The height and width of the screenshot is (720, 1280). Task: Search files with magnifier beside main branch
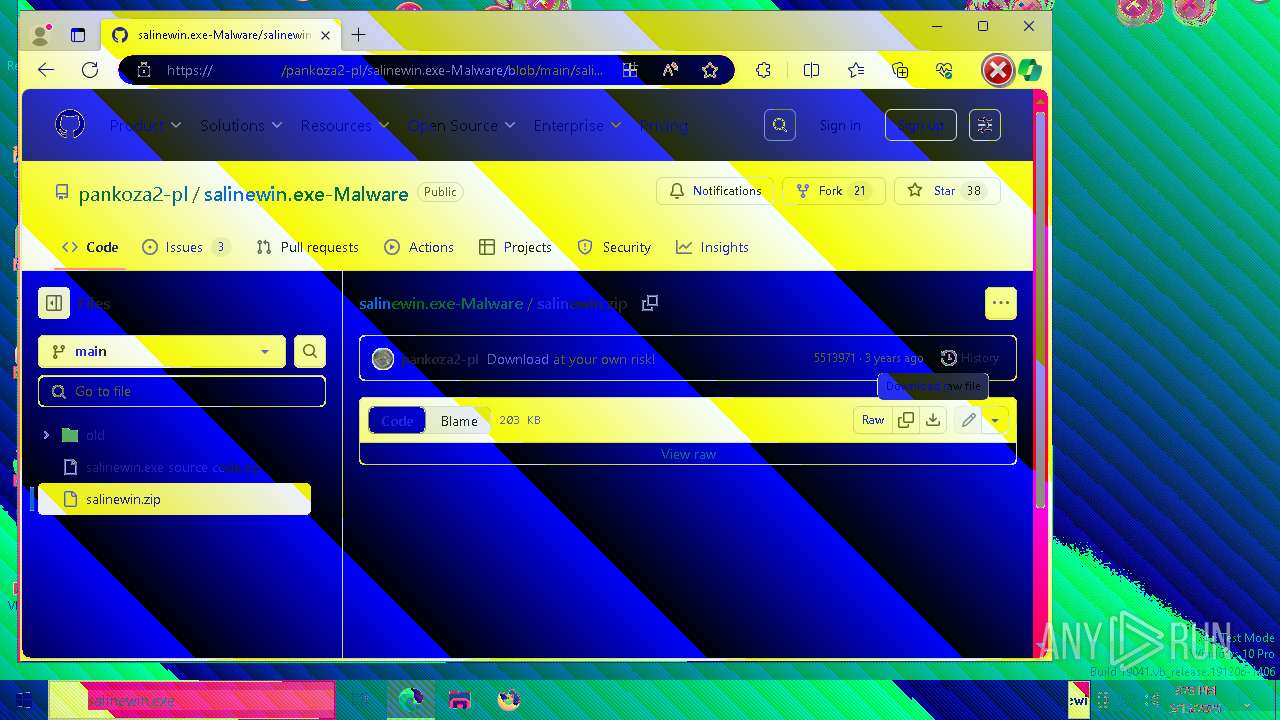[310, 351]
